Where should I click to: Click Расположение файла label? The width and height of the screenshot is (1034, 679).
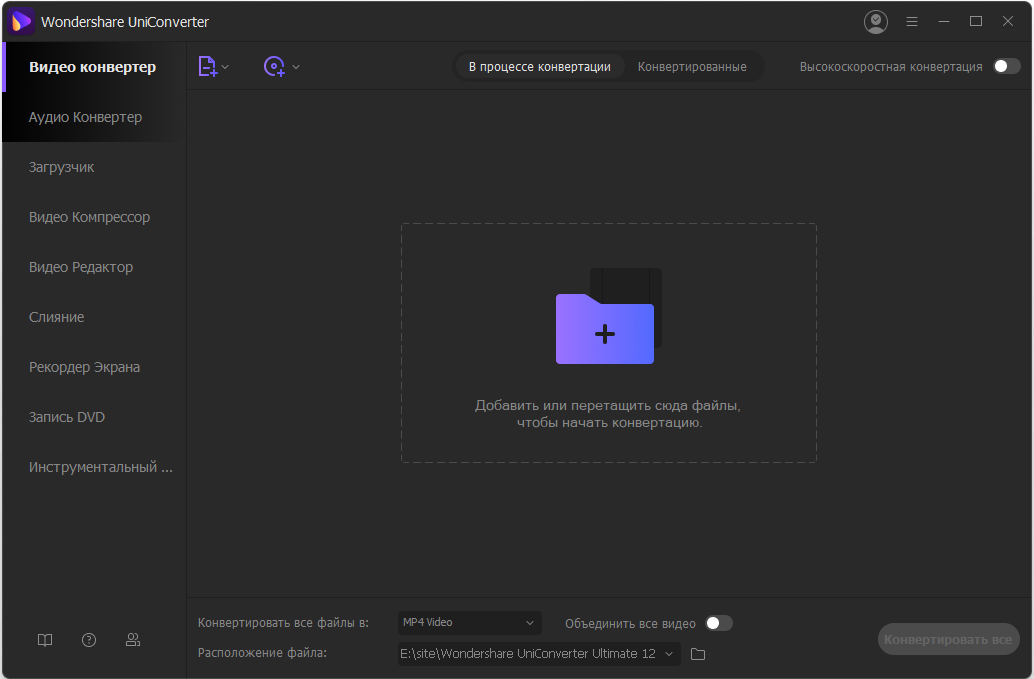[x=262, y=653]
